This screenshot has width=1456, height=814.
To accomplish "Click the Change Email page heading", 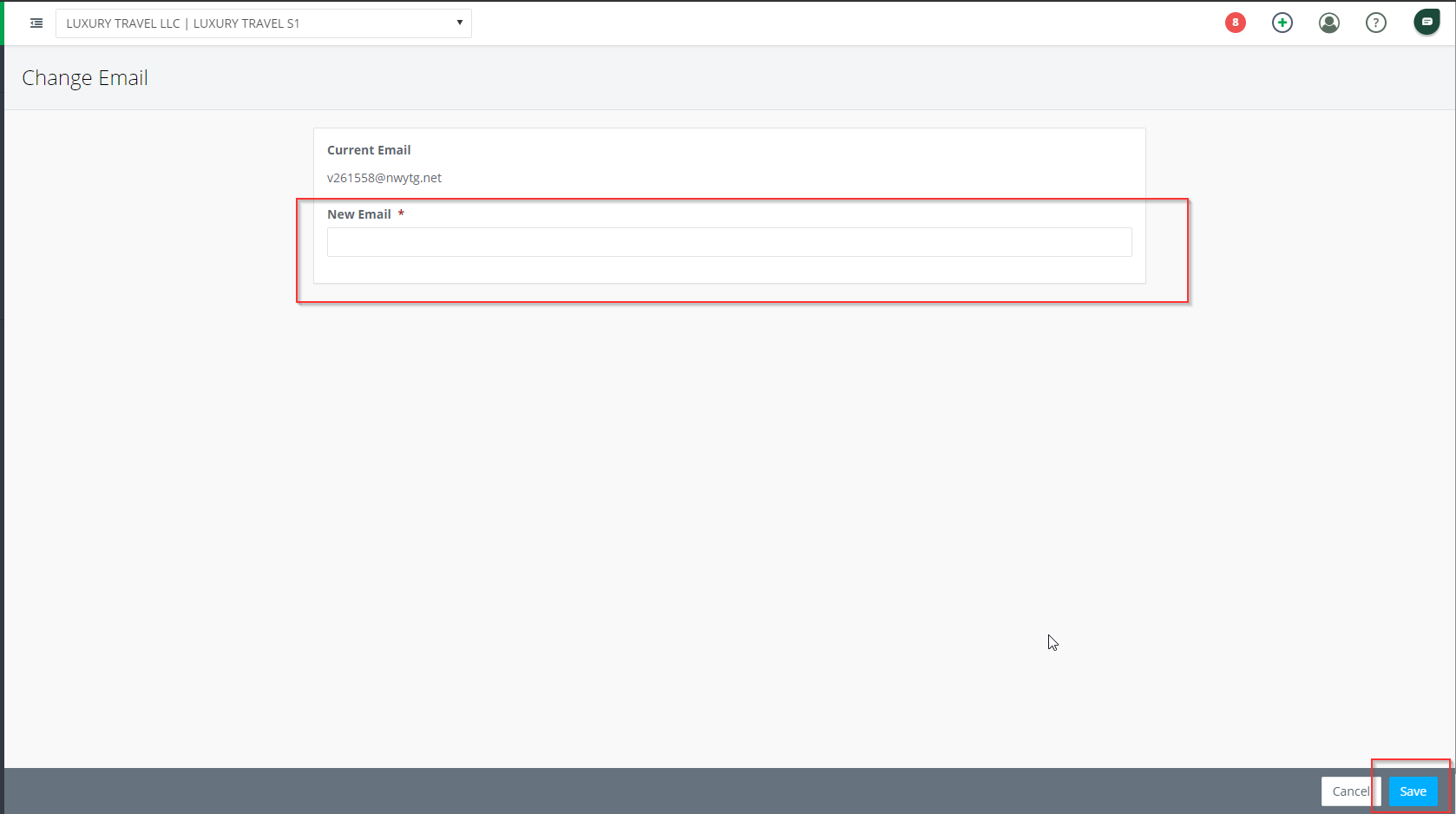I will [x=84, y=78].
